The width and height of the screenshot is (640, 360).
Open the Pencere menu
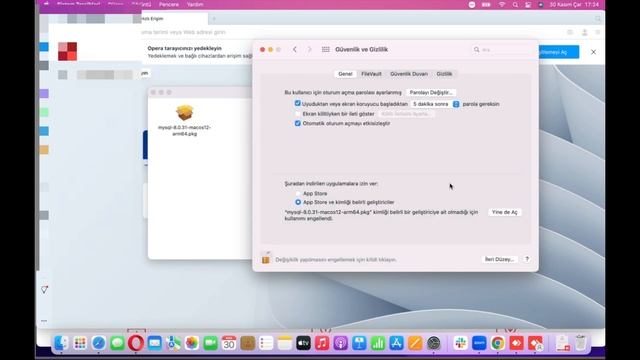coord(169,4)
